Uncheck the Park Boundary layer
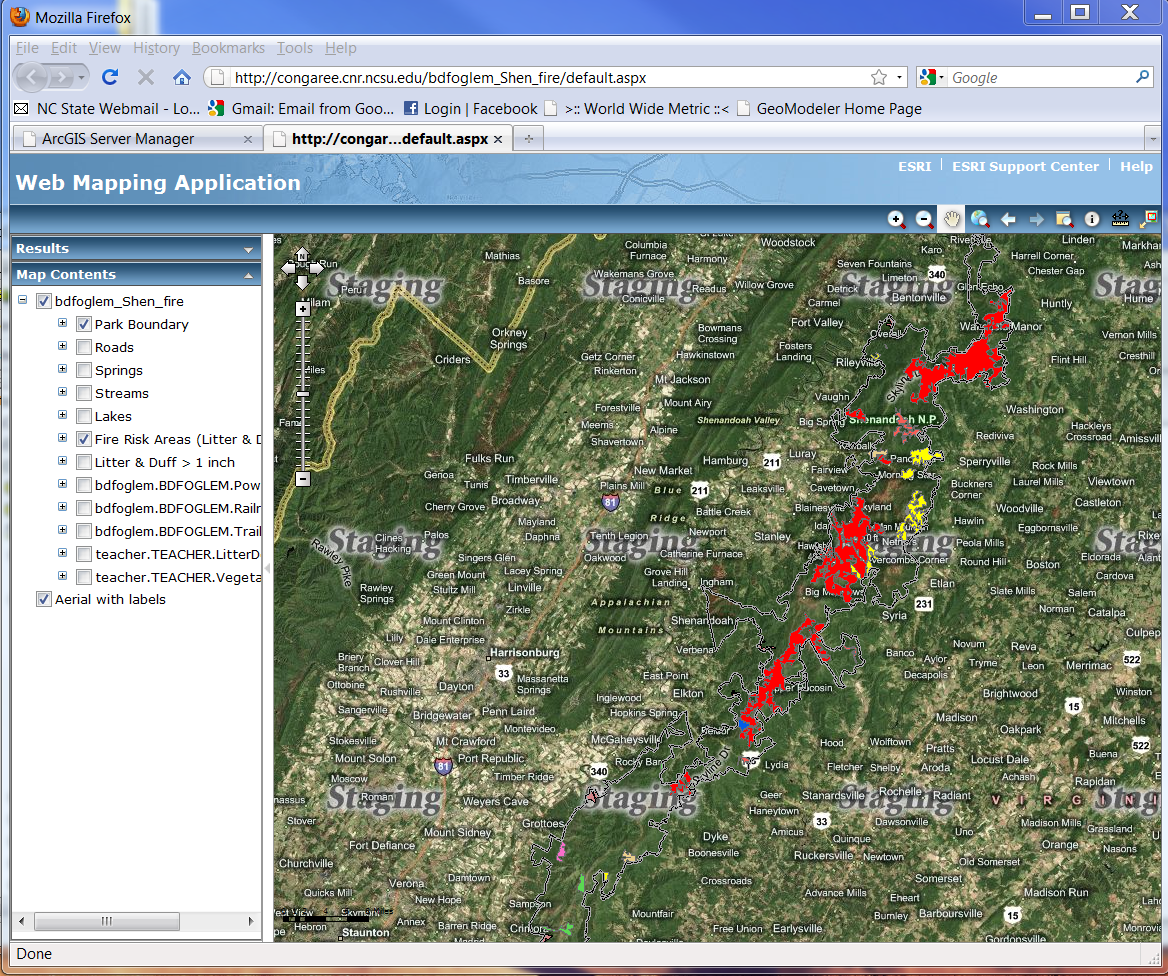Viewport: 1168px width, 976px height. (x=84, y=324)
